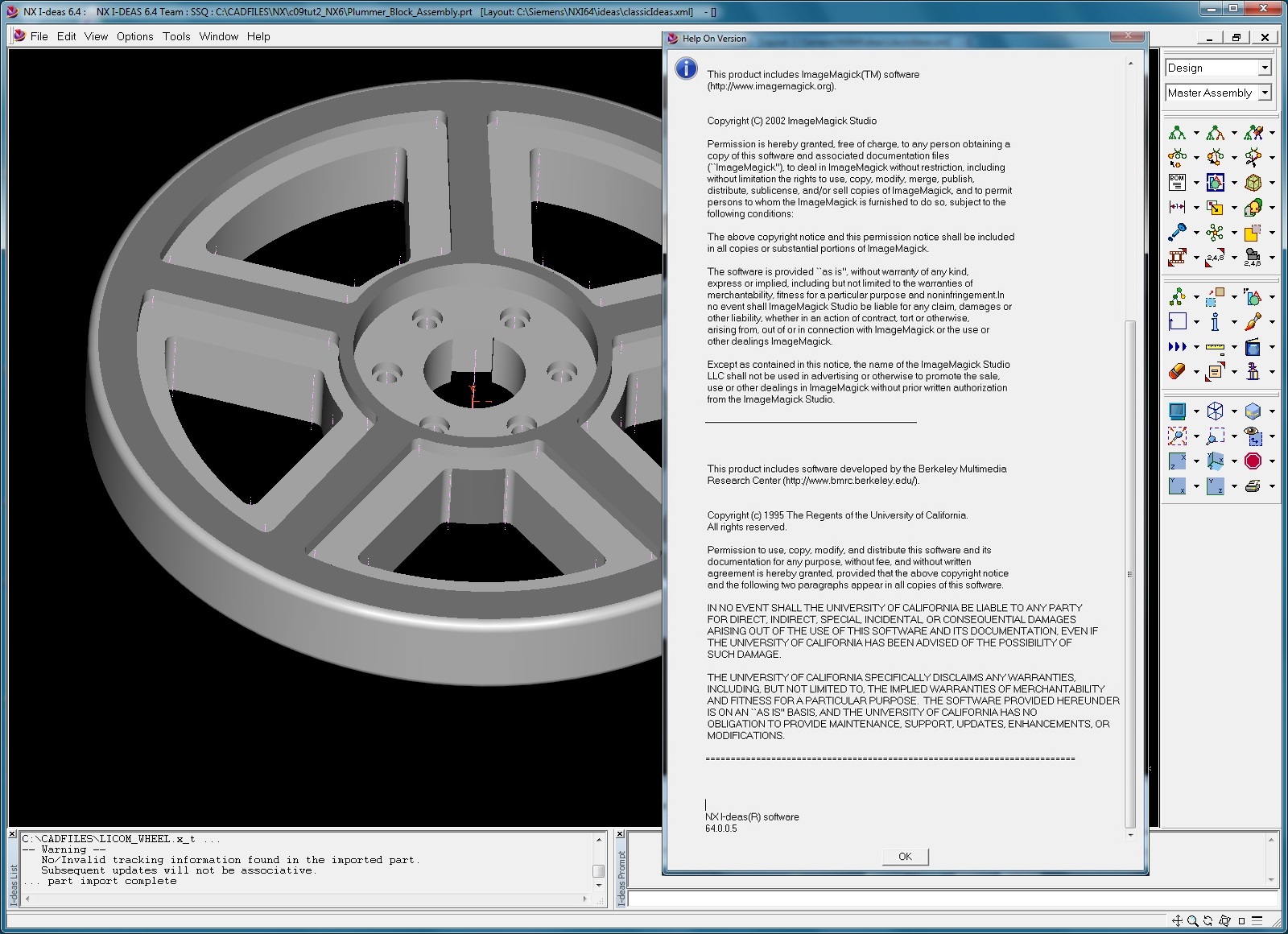Click OK in Help On Version dialog
Image resolution: width=1288 pixels, height=934 pixels.
tap(905, 856)
